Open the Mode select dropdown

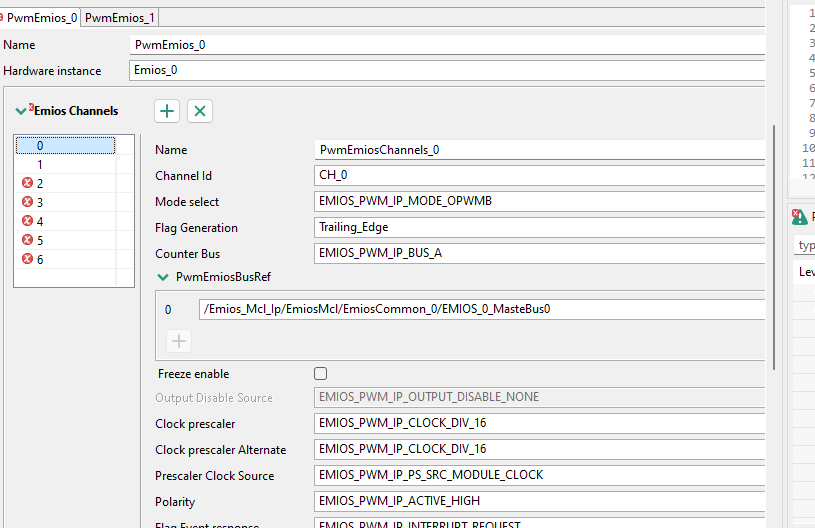[x=540, y=201]
